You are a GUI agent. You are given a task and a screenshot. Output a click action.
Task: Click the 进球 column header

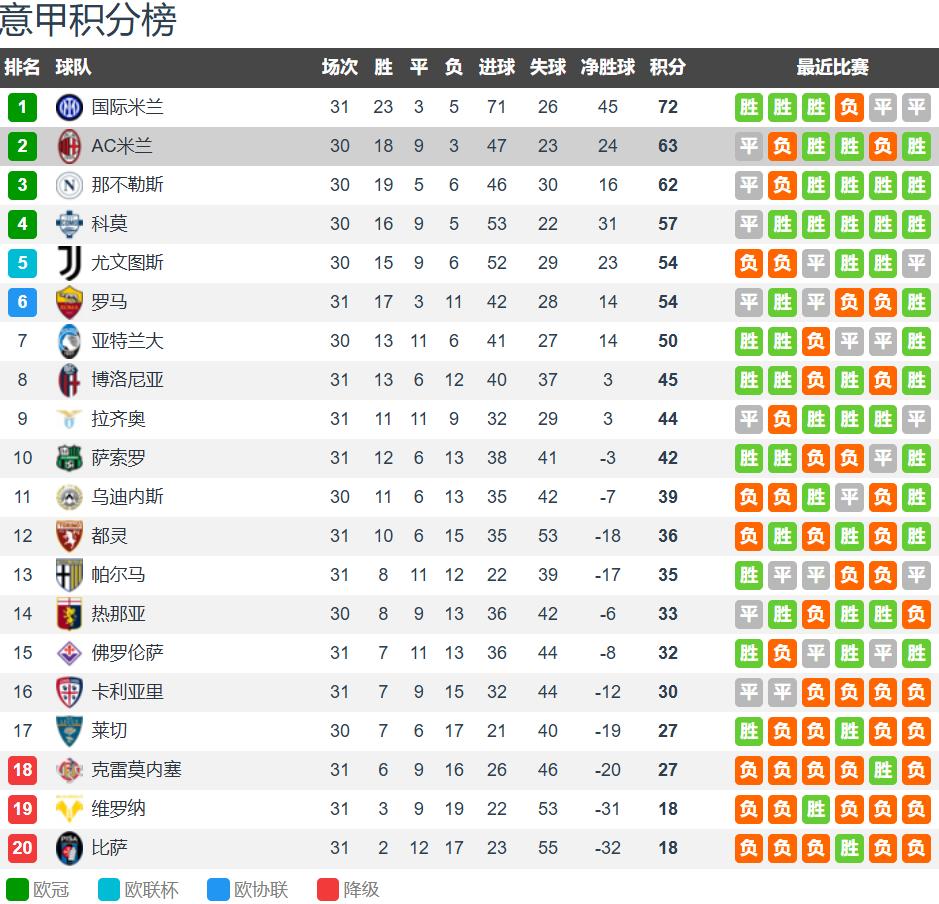[497, 67]
